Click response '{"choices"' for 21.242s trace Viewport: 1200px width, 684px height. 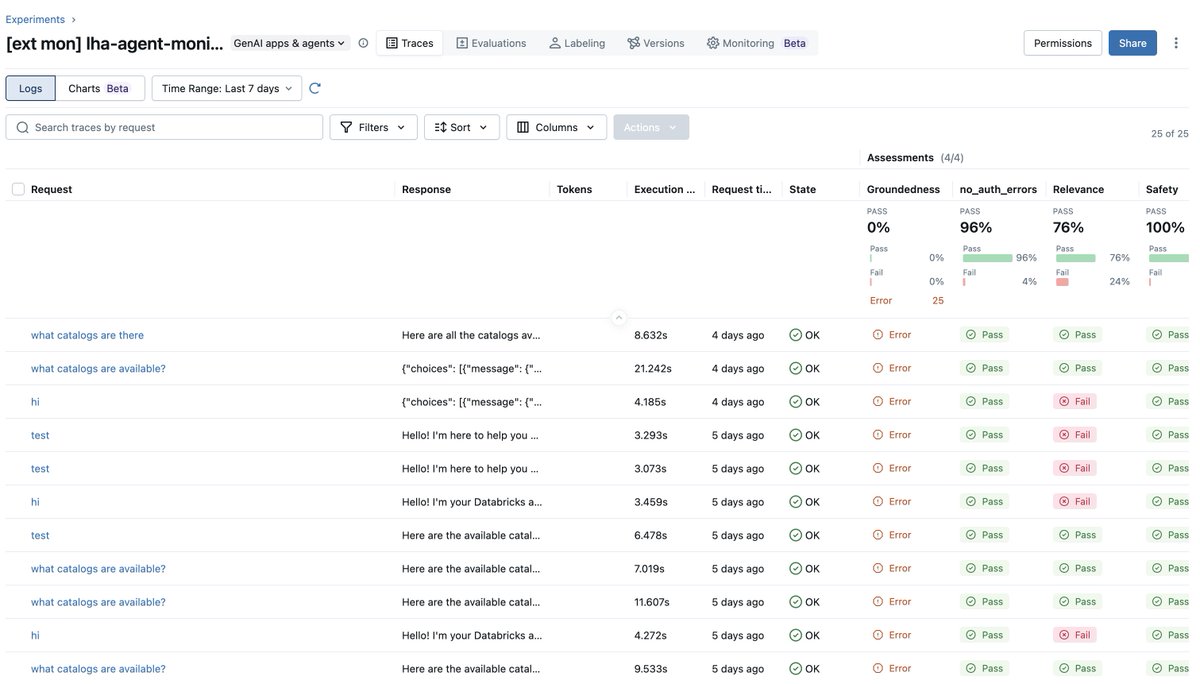click(471, 368)
